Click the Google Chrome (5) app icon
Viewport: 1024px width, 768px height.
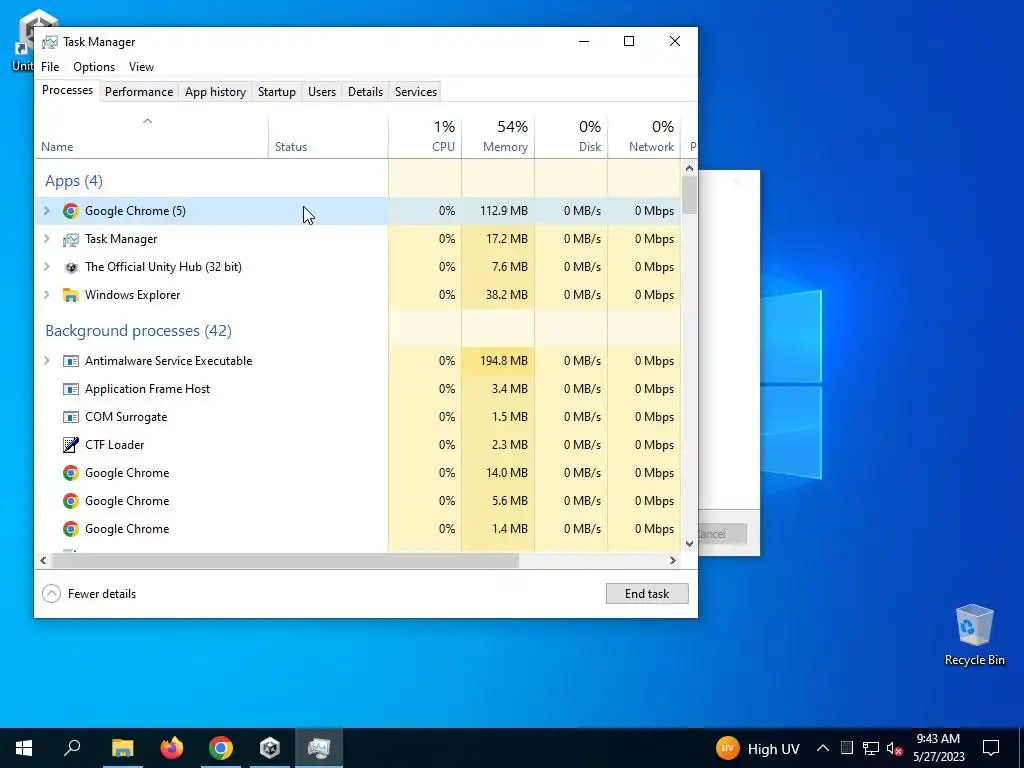71,211
